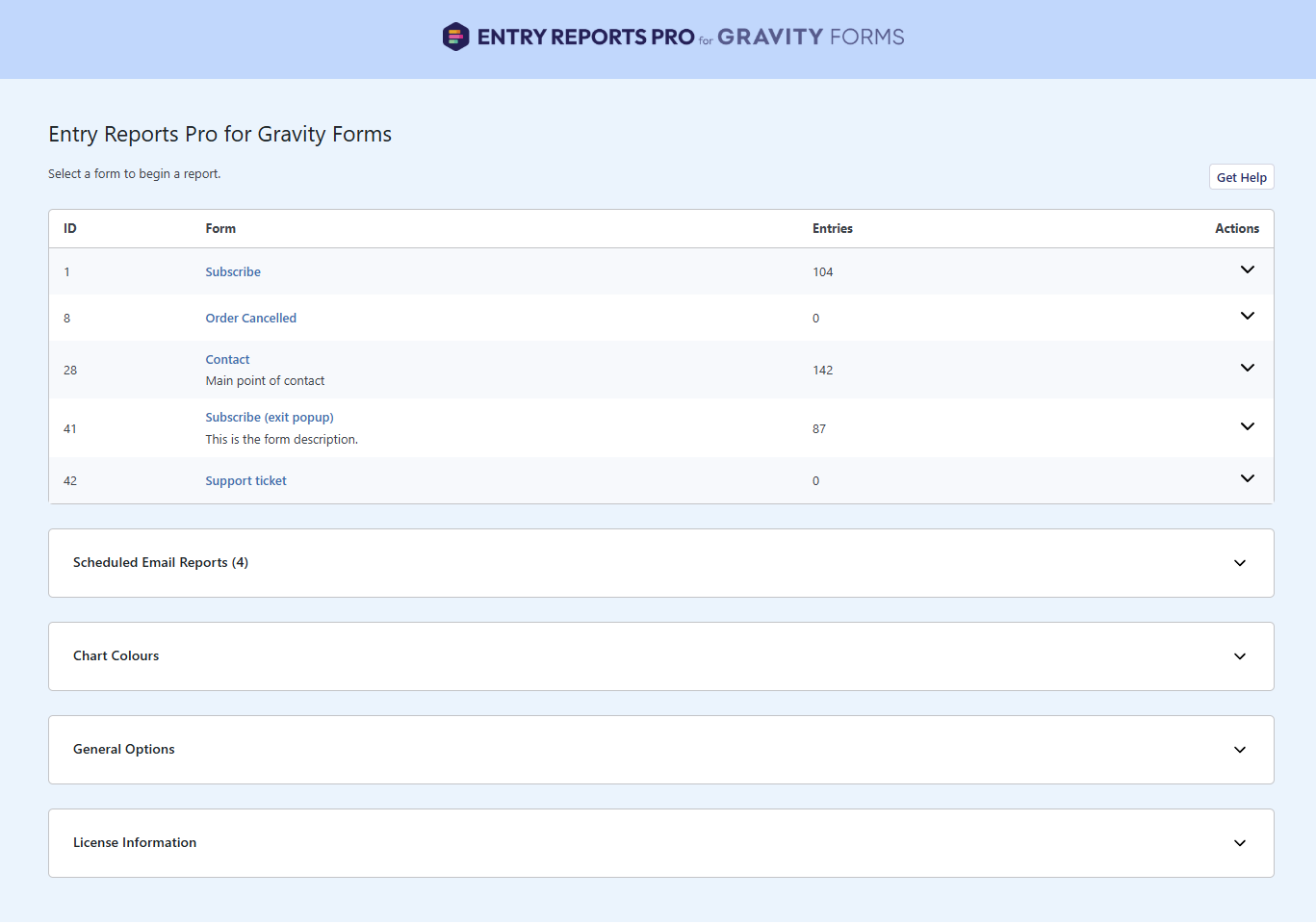
Task: Click the entry count 104
Action: point(822,271)
